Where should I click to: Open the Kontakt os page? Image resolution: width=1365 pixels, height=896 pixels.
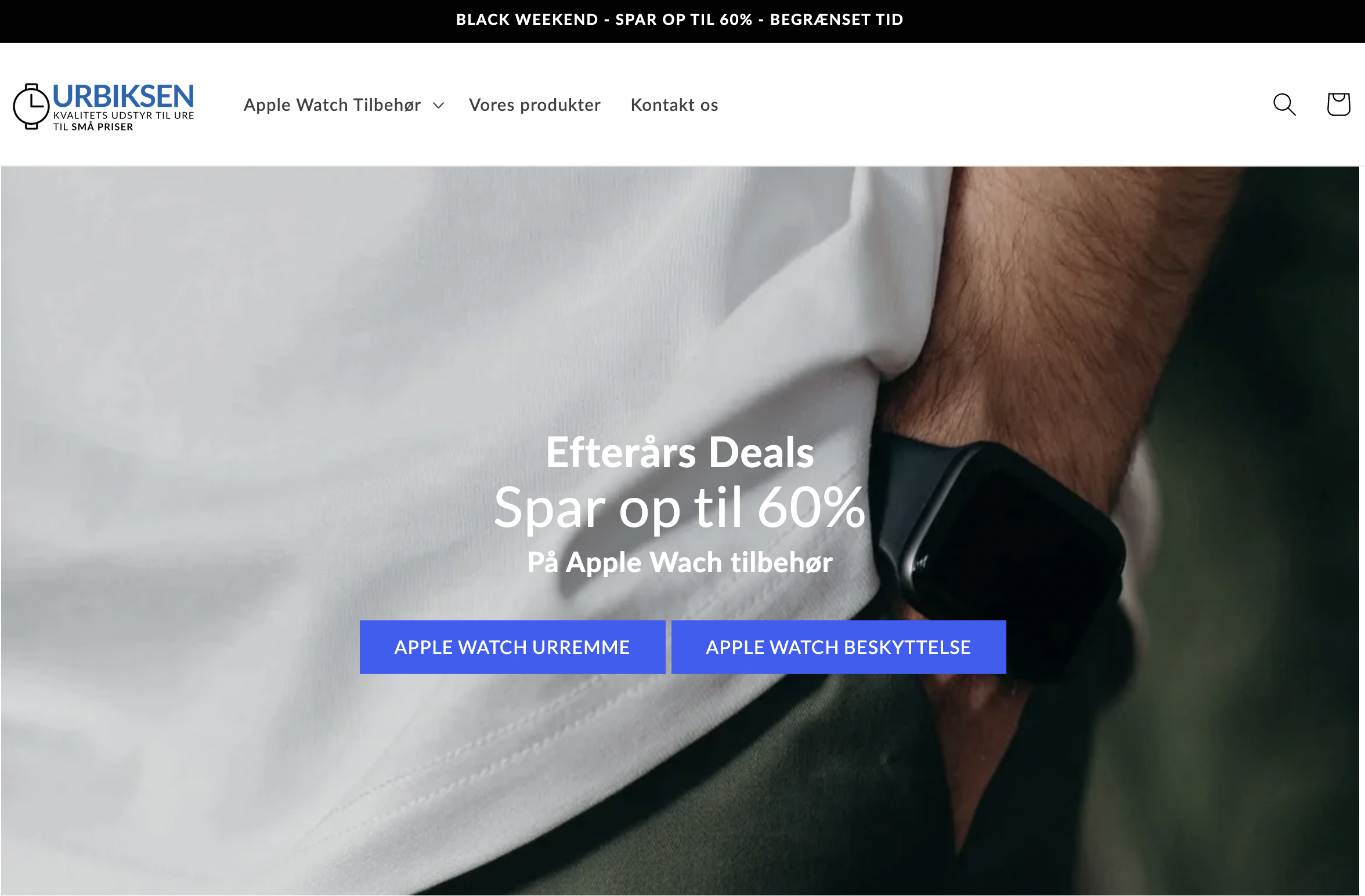point(674,105)
